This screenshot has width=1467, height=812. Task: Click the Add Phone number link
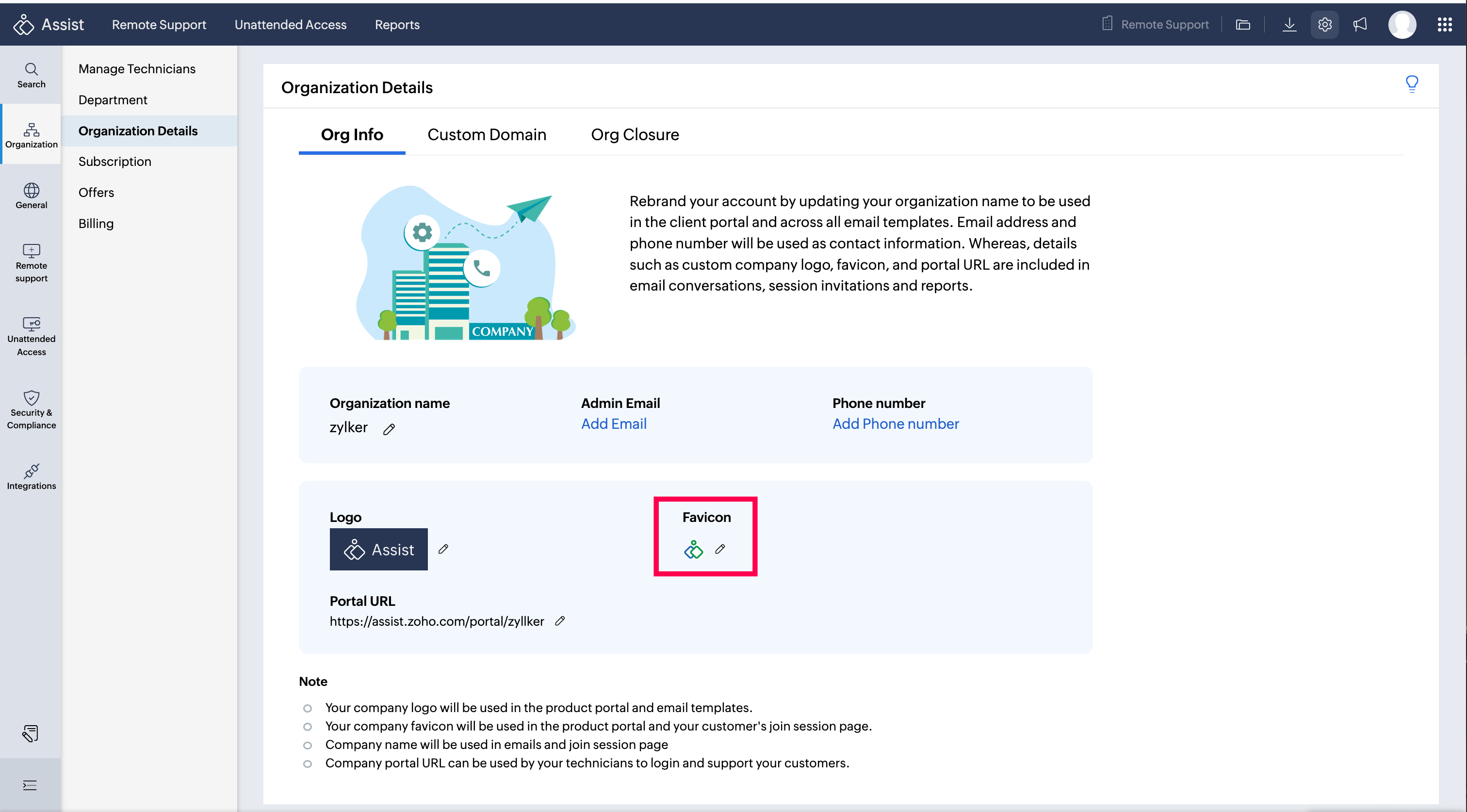(x=895, y=423)
